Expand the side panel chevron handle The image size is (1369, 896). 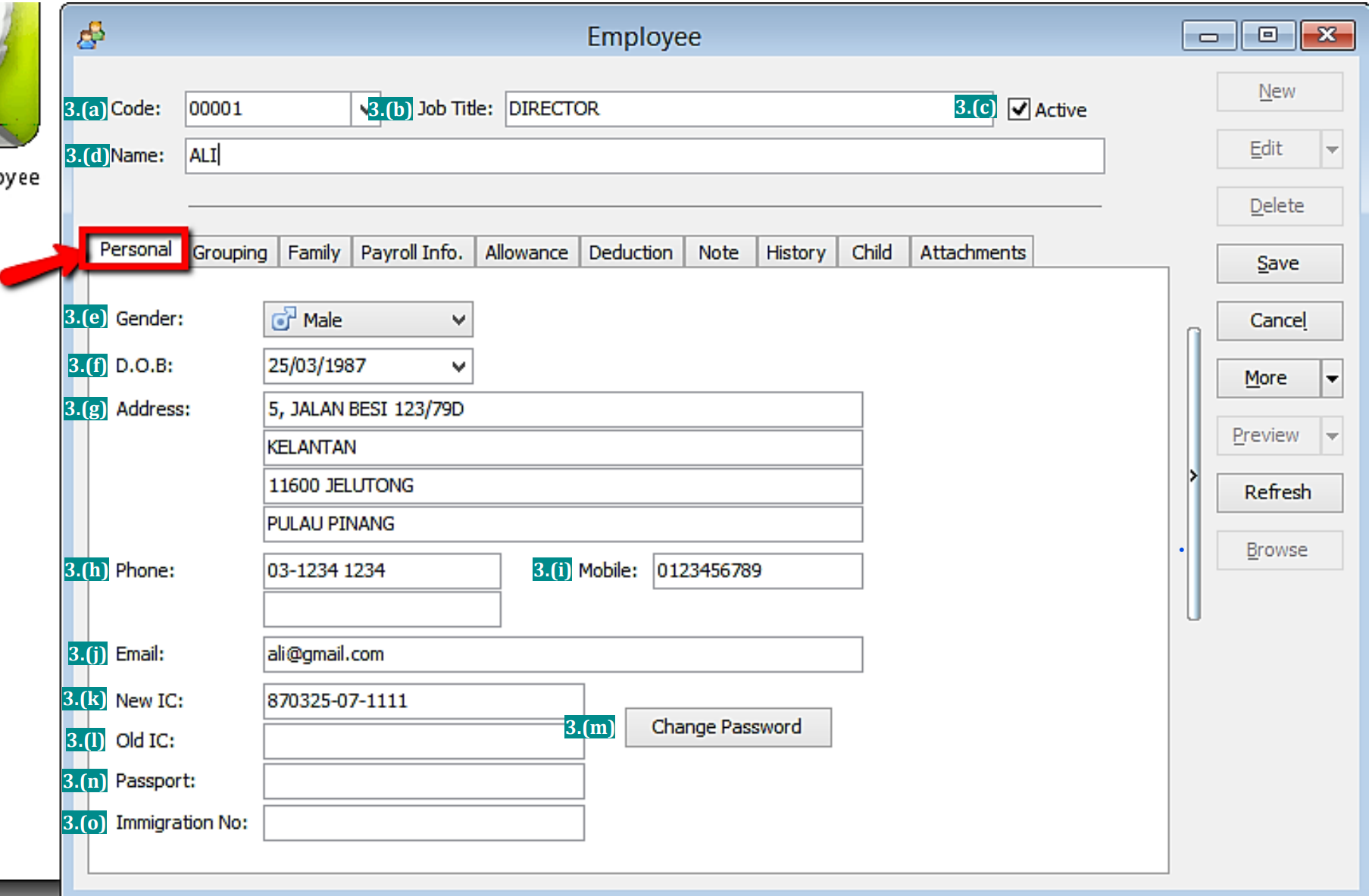click(x=1193, y=475)
